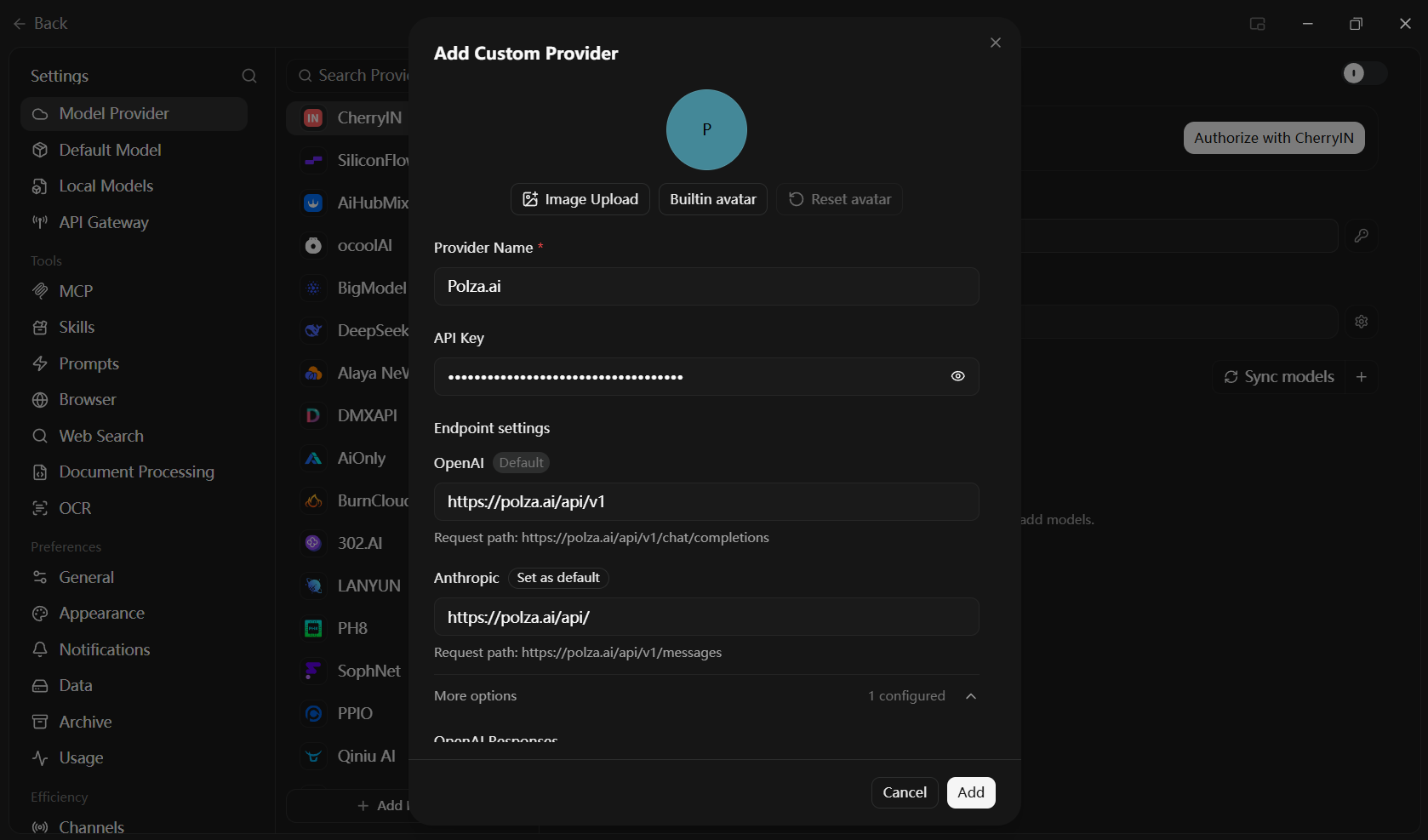Open Local Models settings

point(134,186)
